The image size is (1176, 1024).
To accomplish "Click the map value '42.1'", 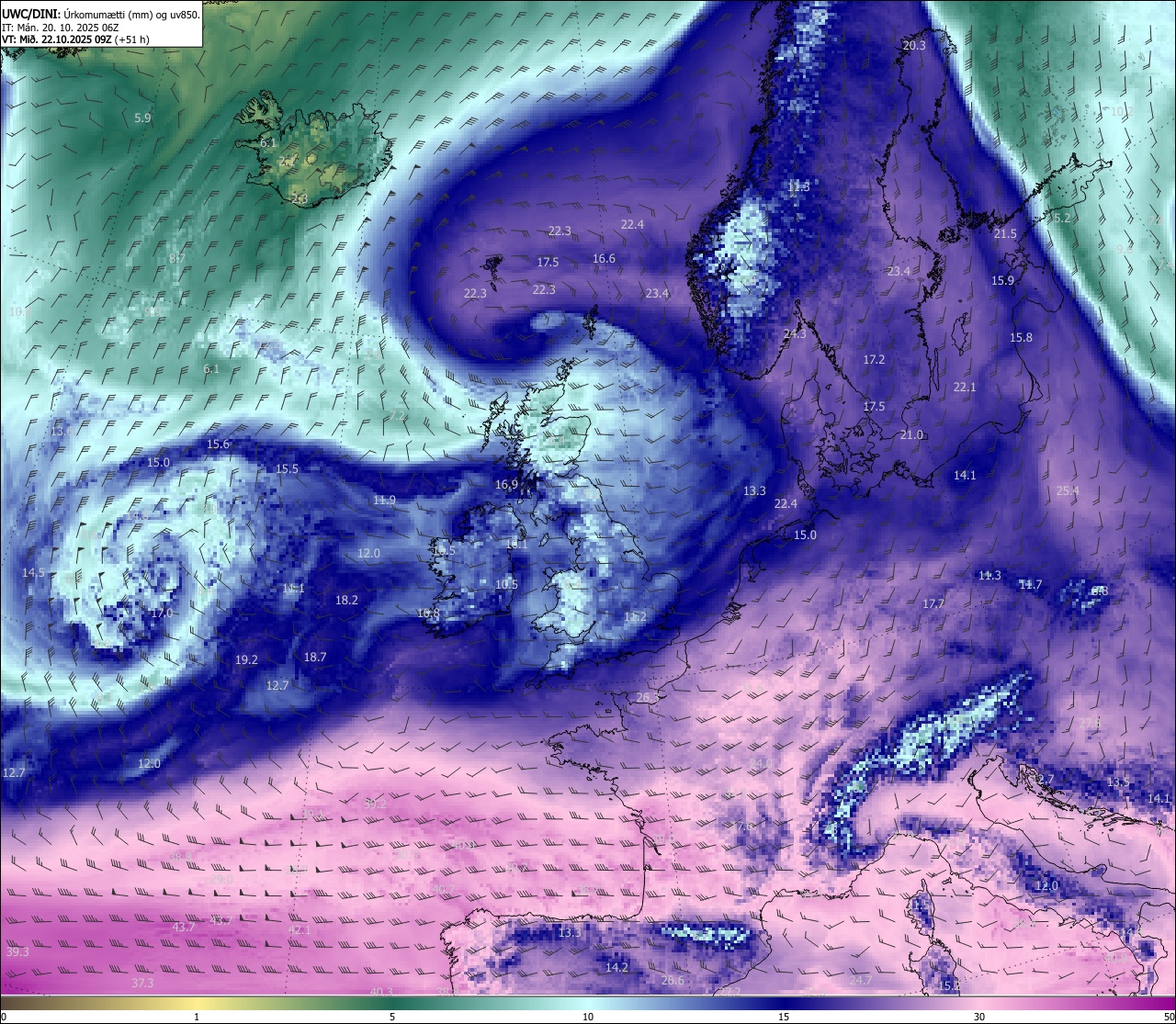I will [x=300, y=929].
